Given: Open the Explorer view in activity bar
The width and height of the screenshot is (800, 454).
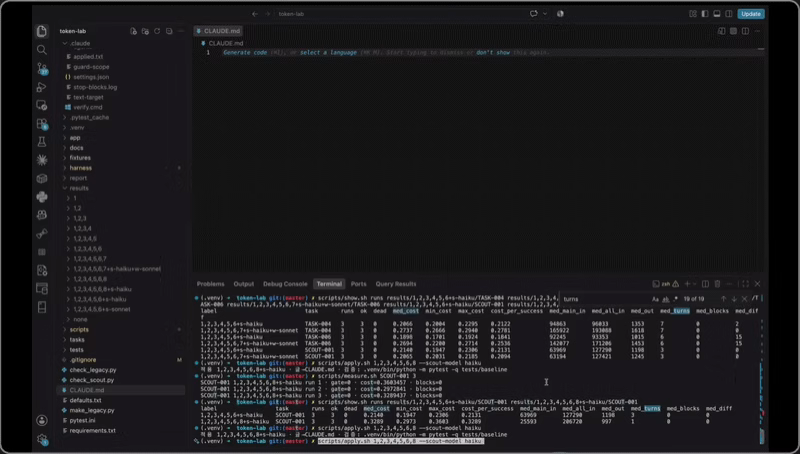Looking at the screenshot, I should tap(42, 31).
